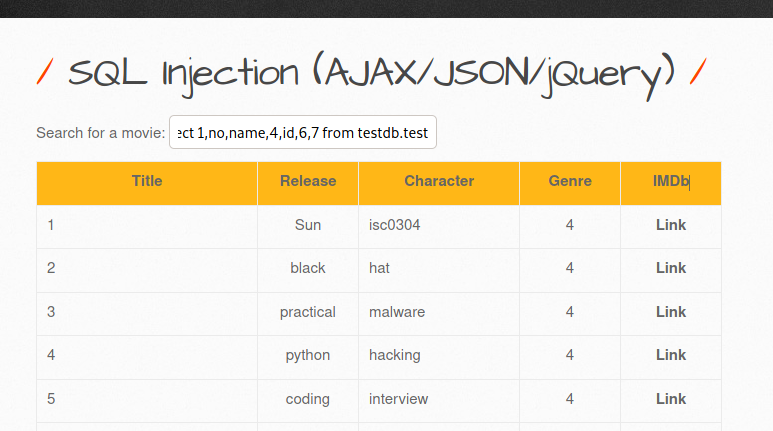Click the Genre column header

tap(570, 183)
